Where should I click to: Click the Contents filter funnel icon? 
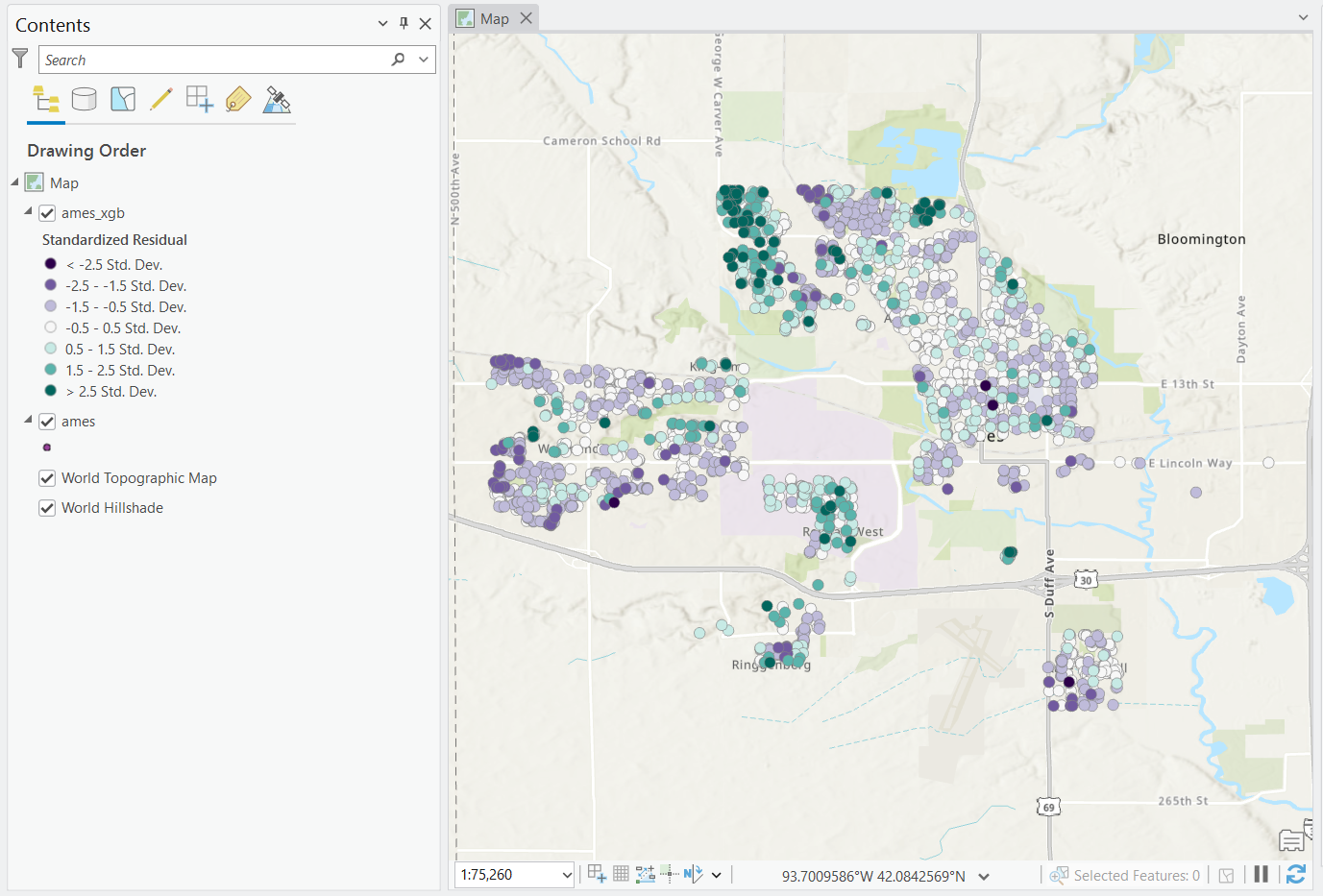(x=20, y=58)
